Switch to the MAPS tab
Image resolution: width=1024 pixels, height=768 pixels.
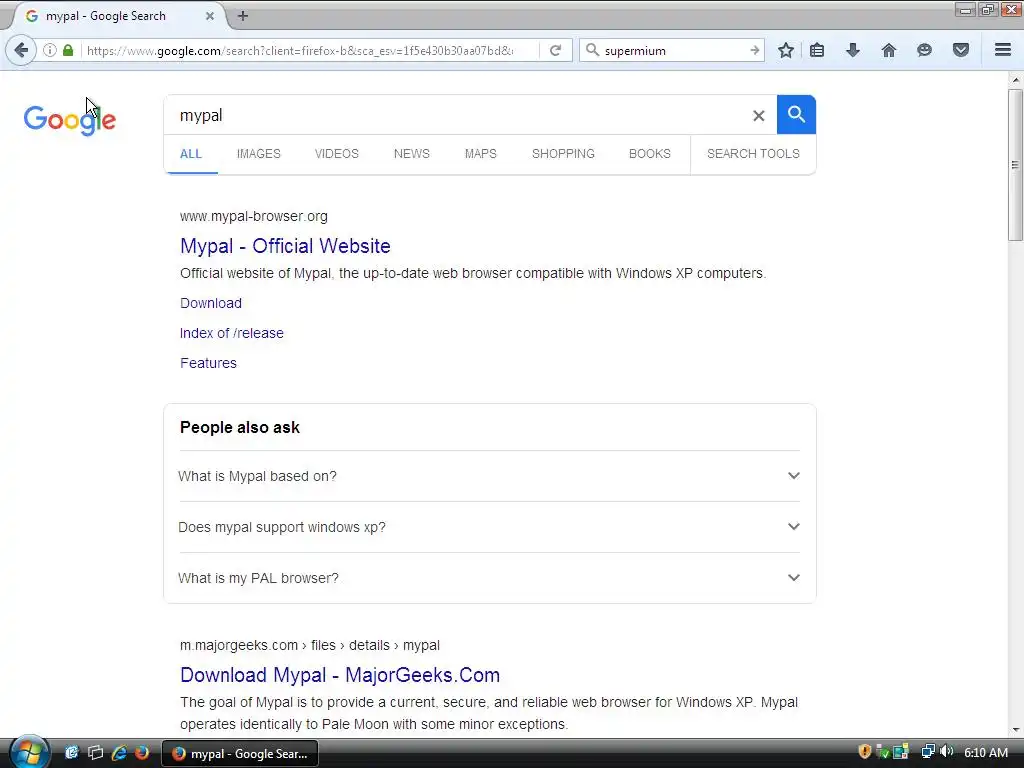[x=481, y=154]
